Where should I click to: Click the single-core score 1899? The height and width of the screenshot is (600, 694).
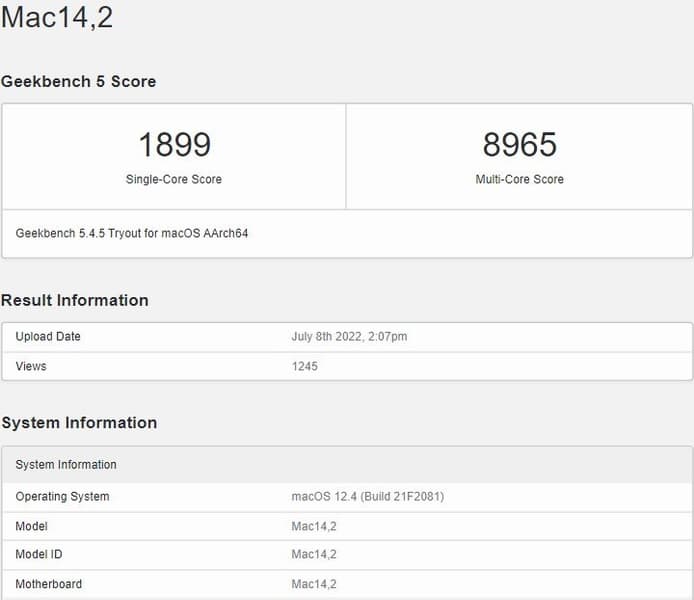[x=174, y=144]
